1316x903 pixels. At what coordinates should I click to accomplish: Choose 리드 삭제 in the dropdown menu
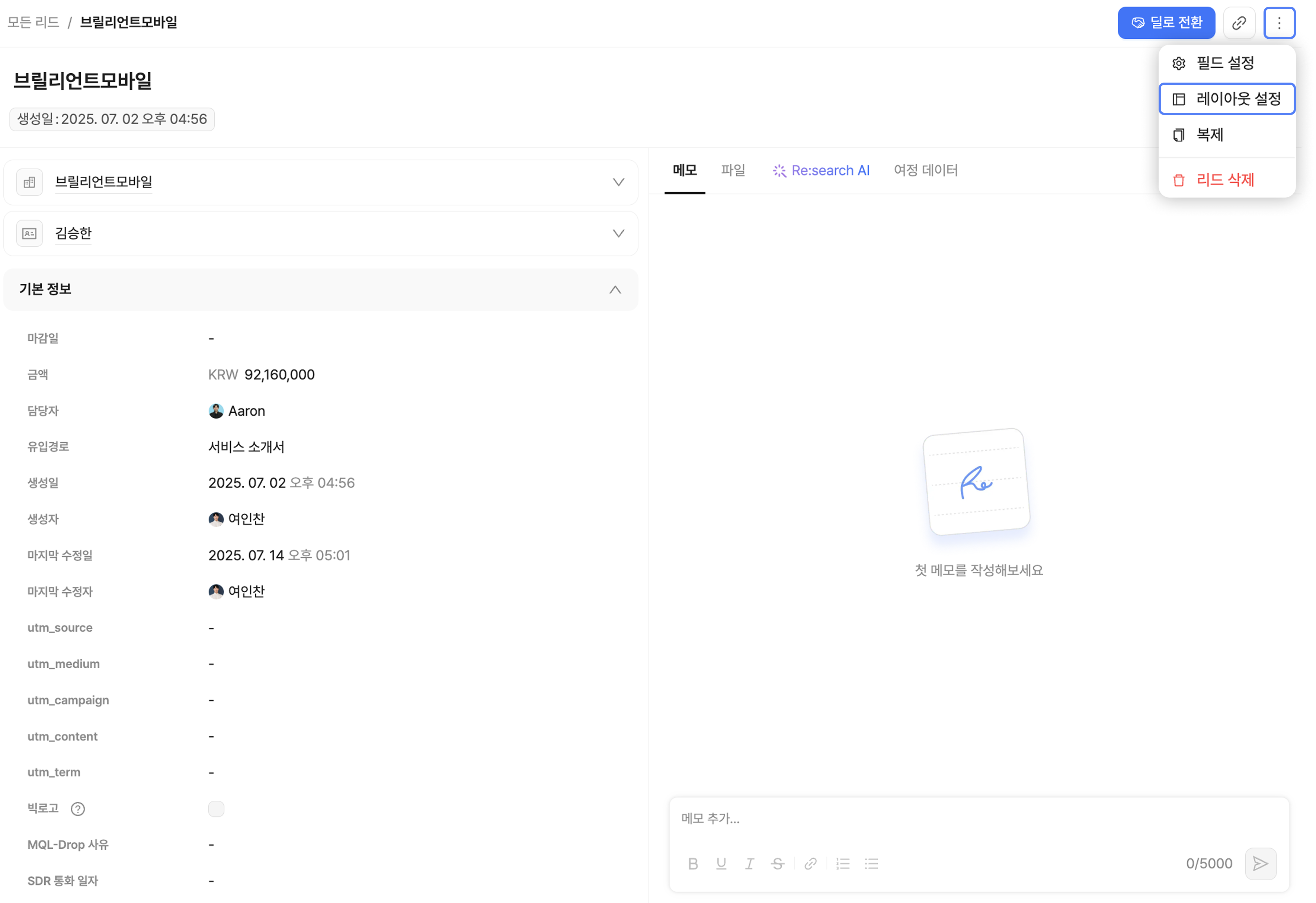coord(1225,180)
